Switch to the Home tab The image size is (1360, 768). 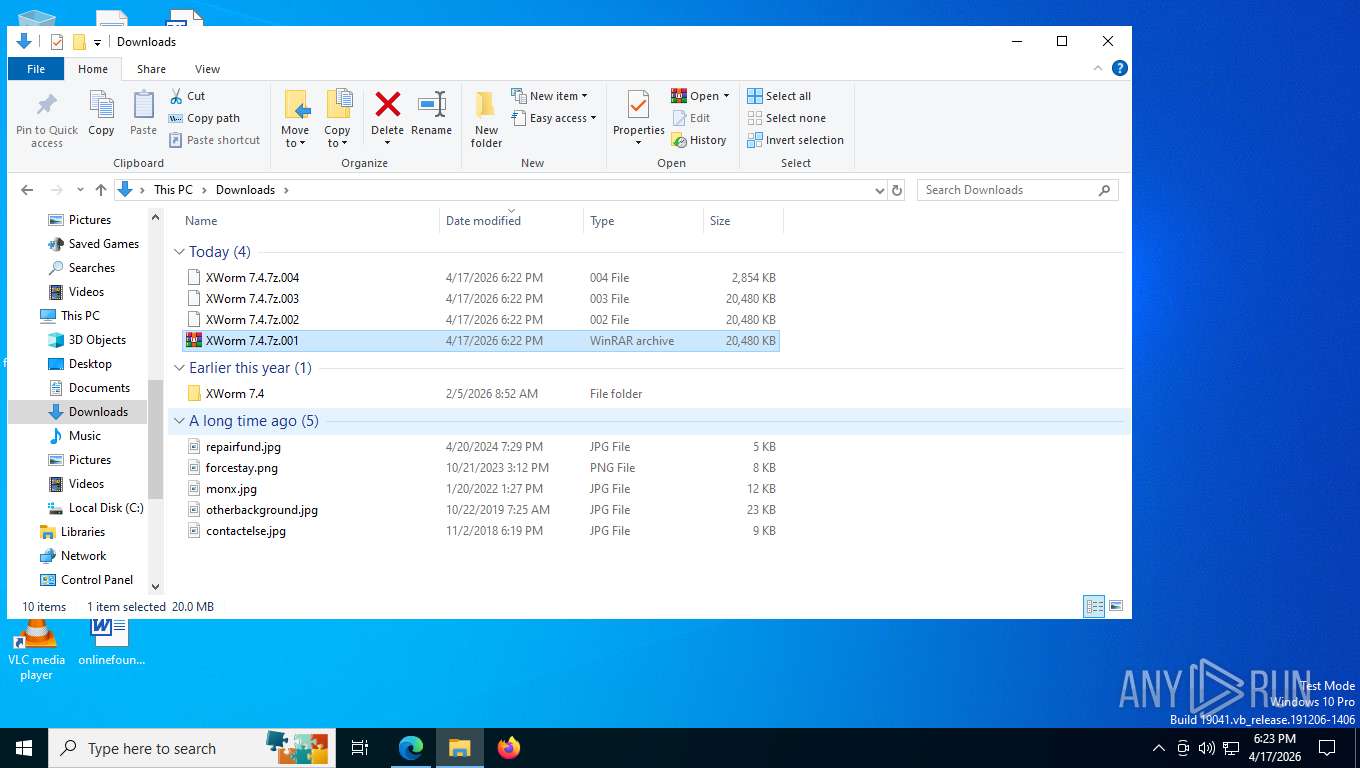tap(93, 69)
